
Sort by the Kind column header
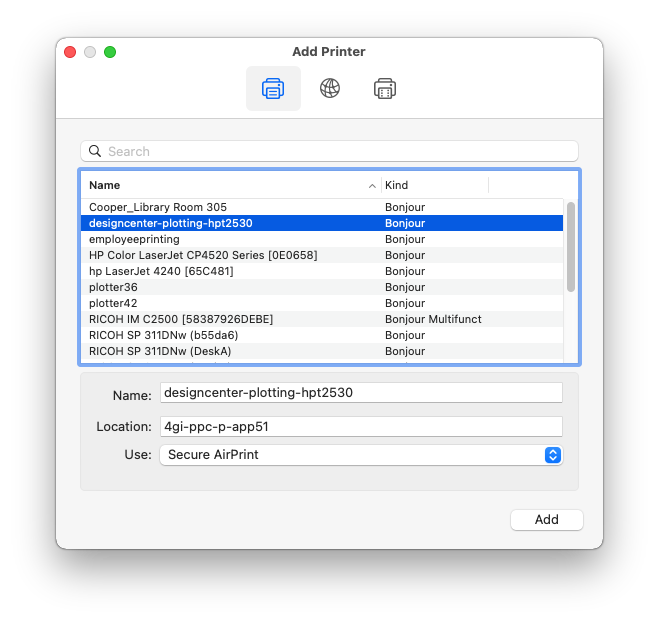click(x=396, y=185)
